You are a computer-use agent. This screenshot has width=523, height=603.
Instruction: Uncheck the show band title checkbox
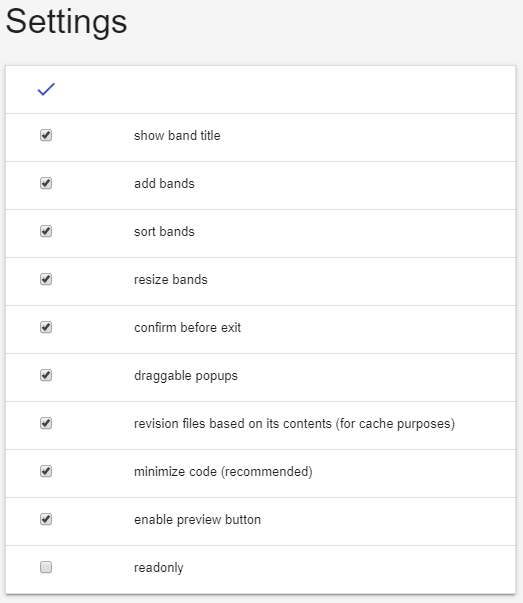46,135
